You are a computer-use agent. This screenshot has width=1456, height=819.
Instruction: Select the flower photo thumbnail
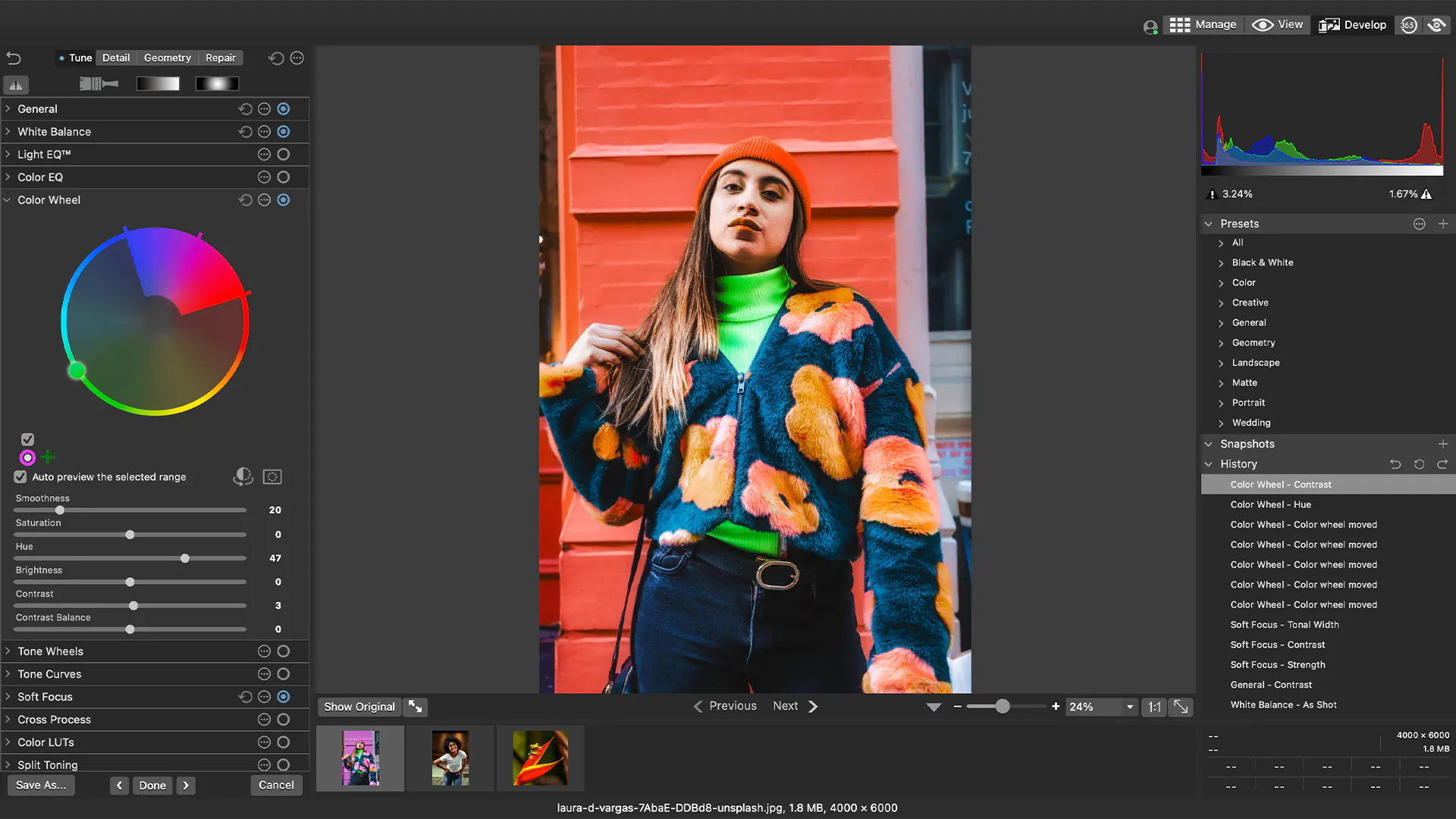point(540,758)
